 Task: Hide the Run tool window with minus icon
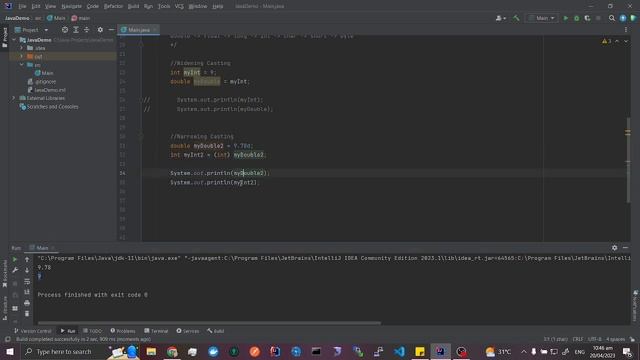pyautogui.click(x=625, y=248)
